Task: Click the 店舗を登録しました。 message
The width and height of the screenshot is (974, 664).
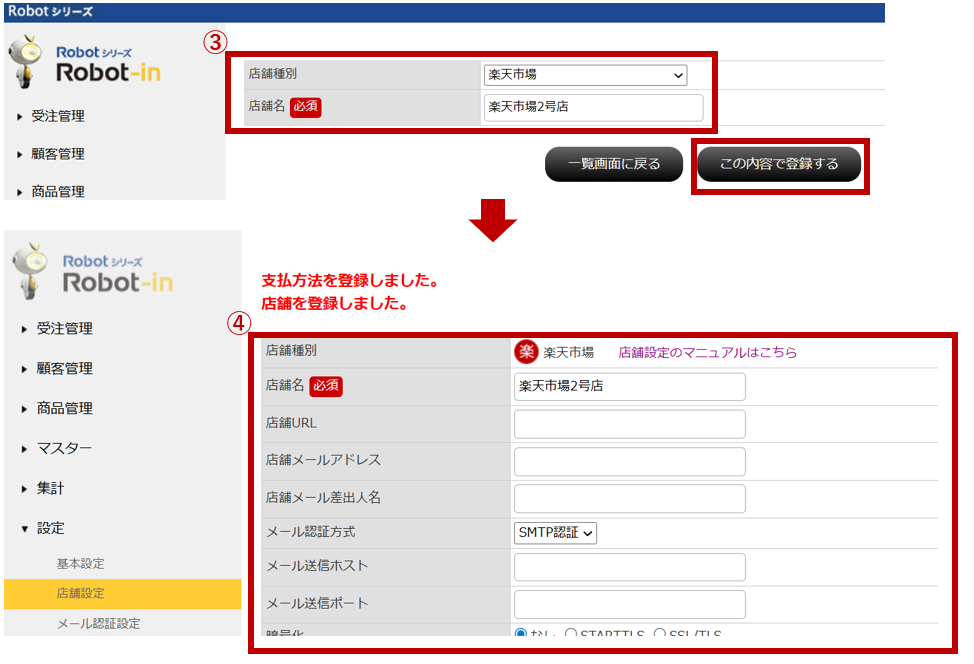Action: point(335,304)
